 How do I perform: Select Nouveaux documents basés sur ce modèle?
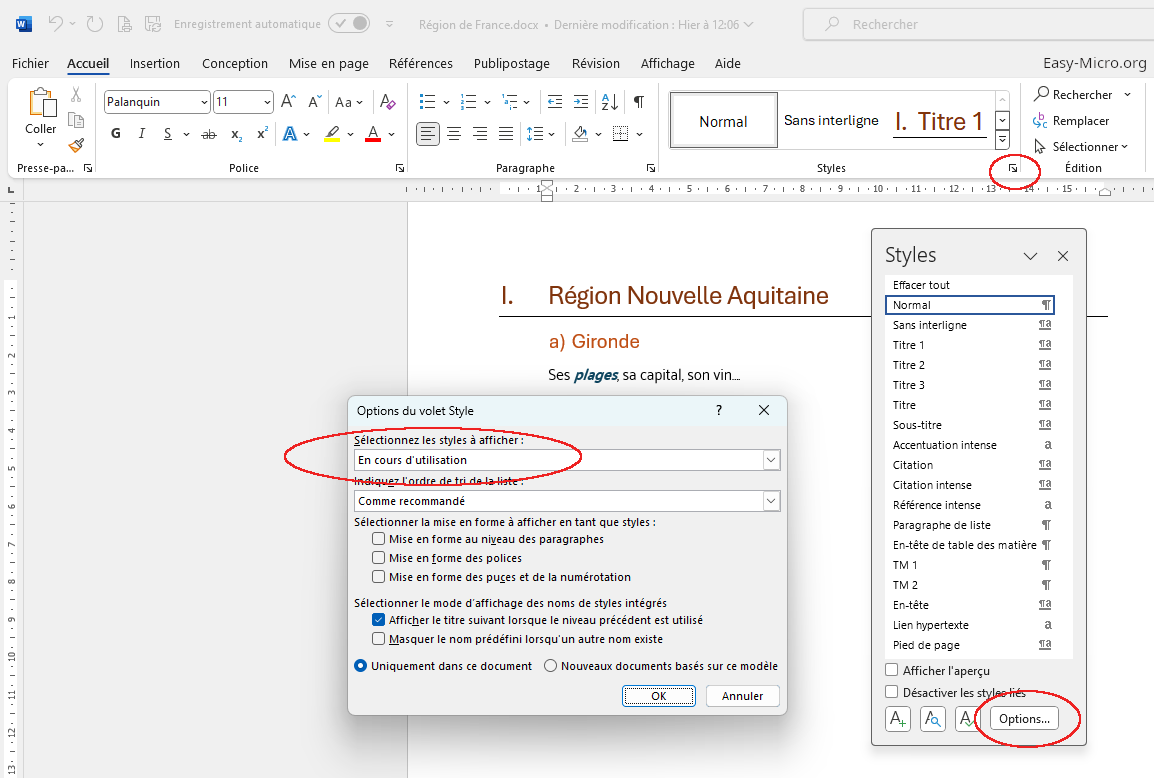[550, 665]
